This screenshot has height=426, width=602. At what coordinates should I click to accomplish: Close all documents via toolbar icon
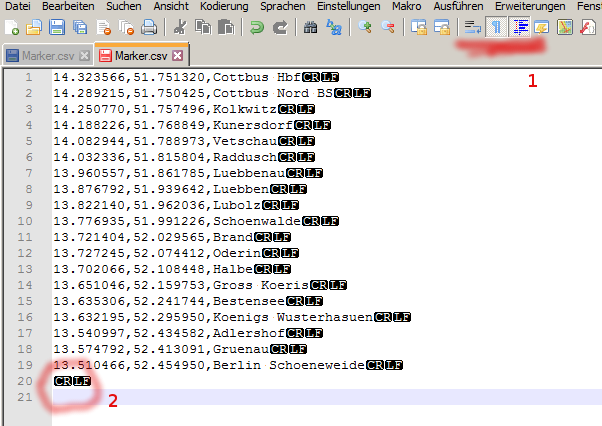point(126,28)
